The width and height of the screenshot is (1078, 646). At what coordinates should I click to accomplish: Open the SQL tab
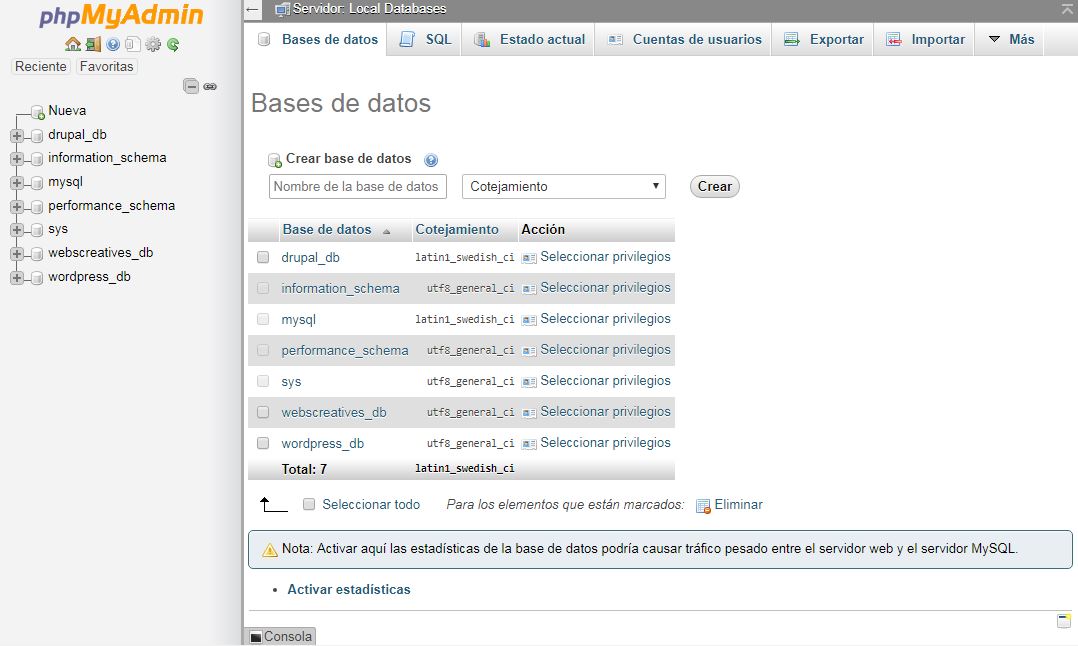tap(426, 39)
